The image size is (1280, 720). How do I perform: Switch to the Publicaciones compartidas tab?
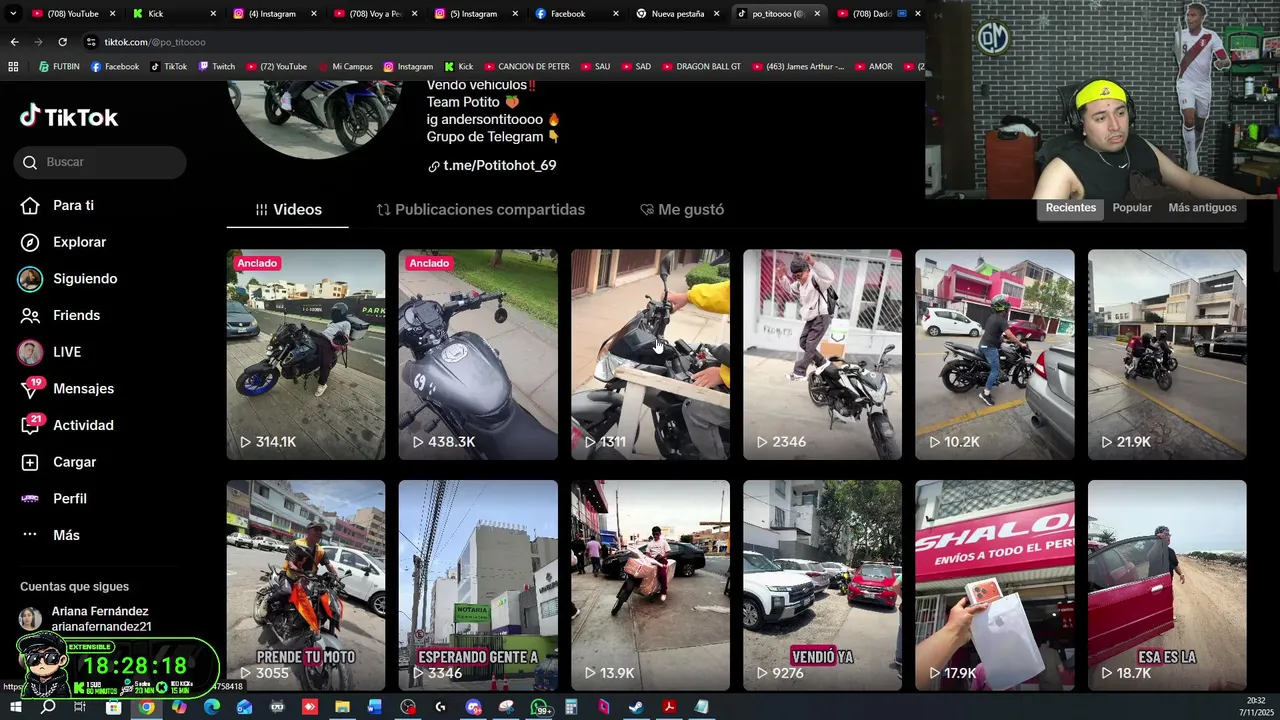pyautogui.click(x=480, y=210)
